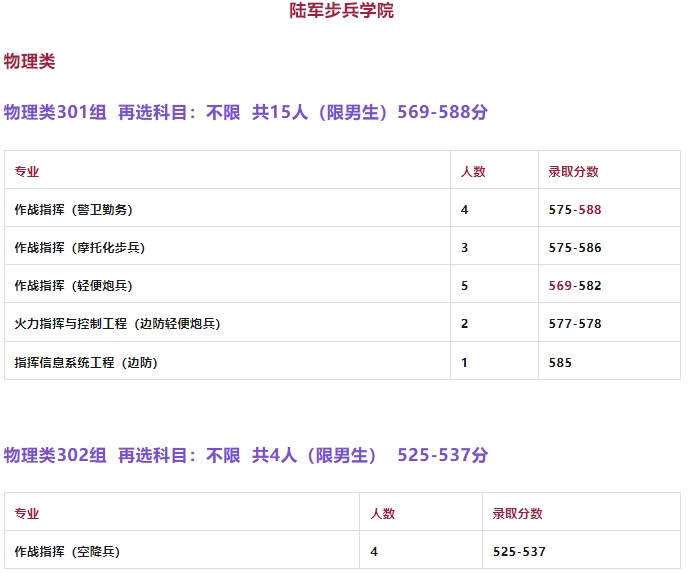The height and width of the screenshot is (573, 688).
Task: Select the 物理类 section heading
Action: tap(30, 62)
